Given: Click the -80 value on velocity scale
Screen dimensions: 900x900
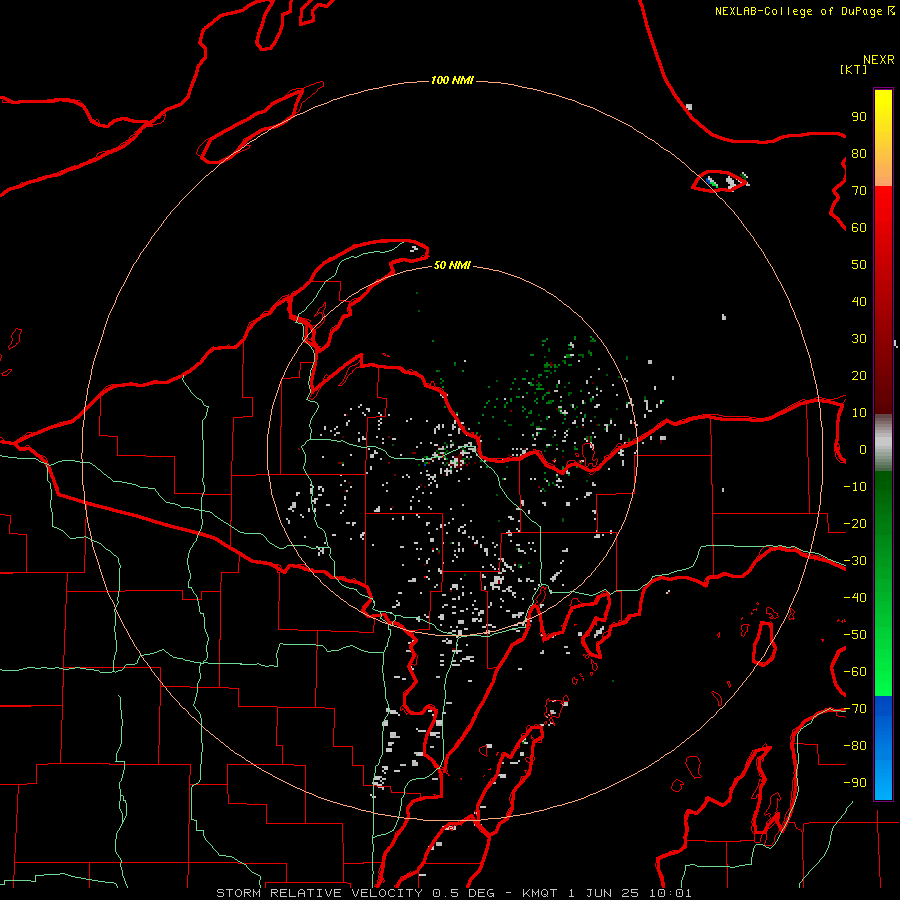Looking at the screenshot, I should click(x=855, y=746).
